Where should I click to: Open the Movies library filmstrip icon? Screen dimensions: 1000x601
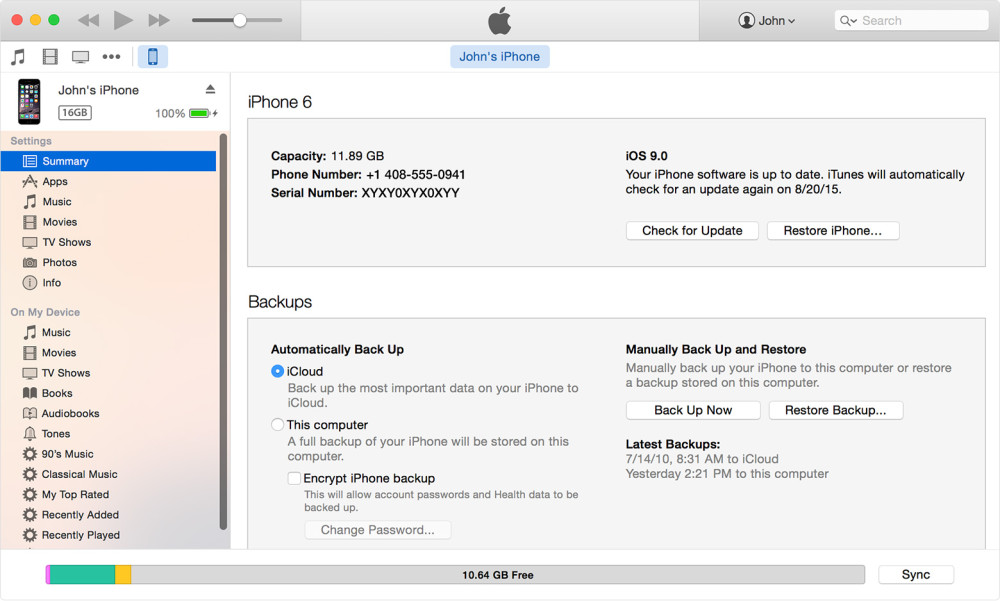click(x=50, y=57)
